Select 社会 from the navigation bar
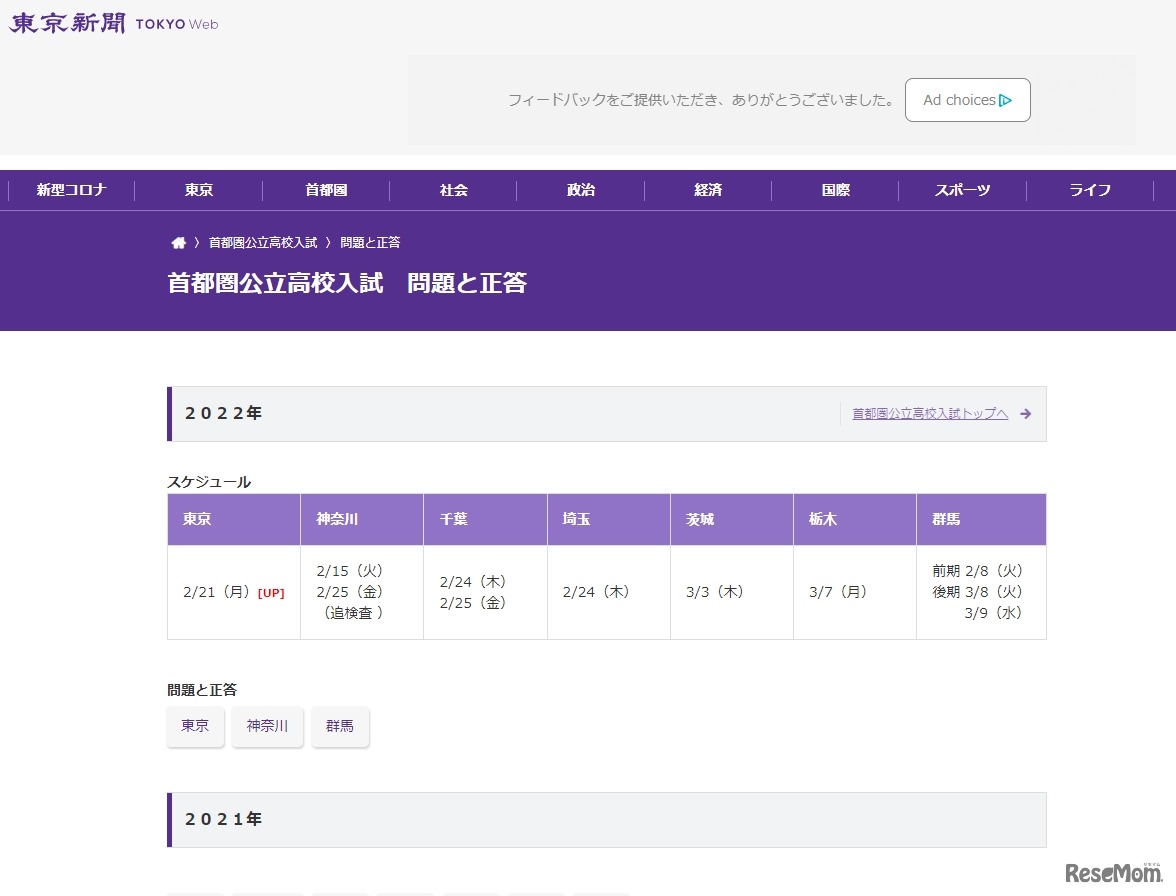Image resolution: width=1176 pixels, height=896 pixels. [453, 190]
